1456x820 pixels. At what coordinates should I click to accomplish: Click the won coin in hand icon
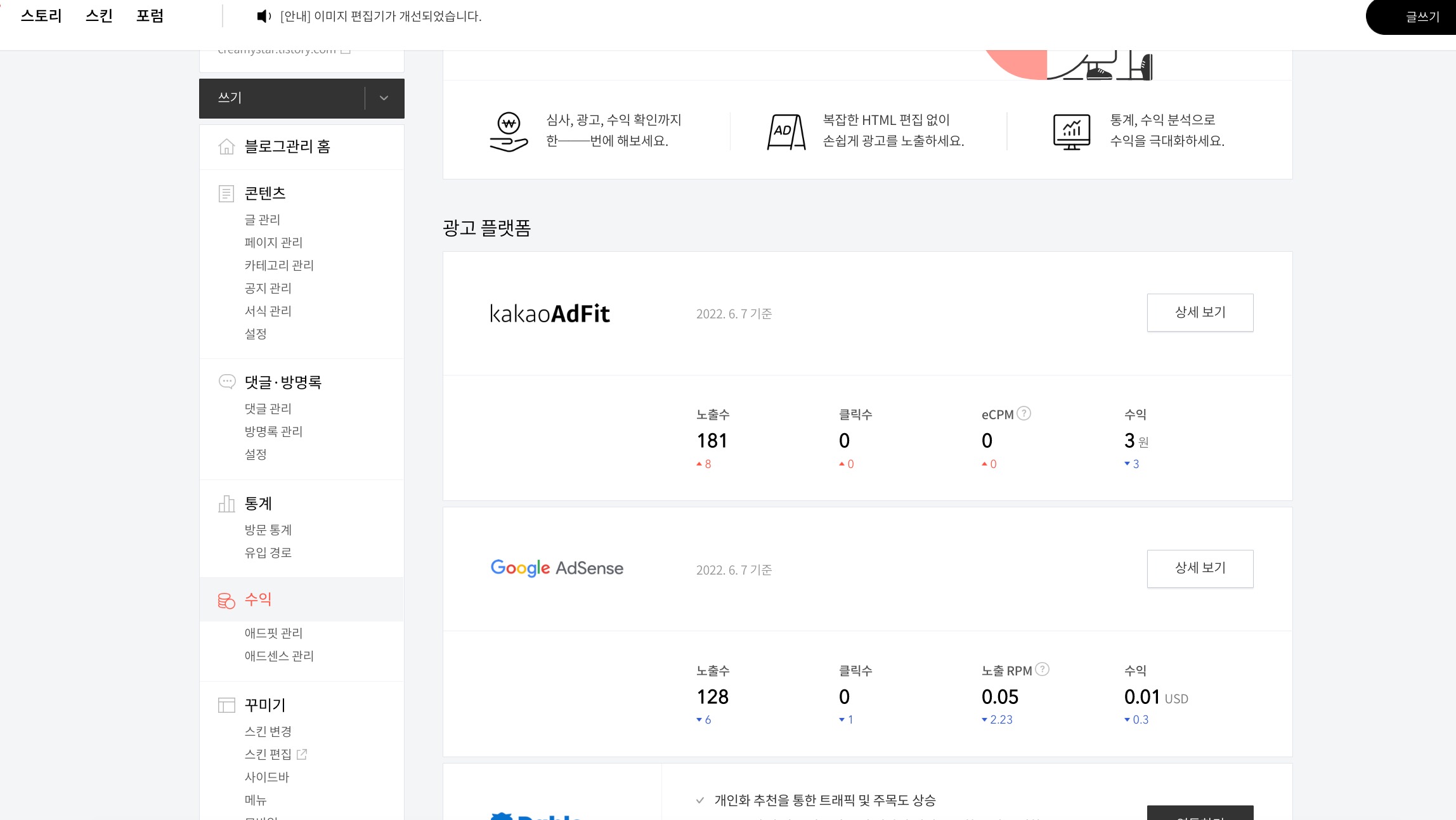(509, 132)
